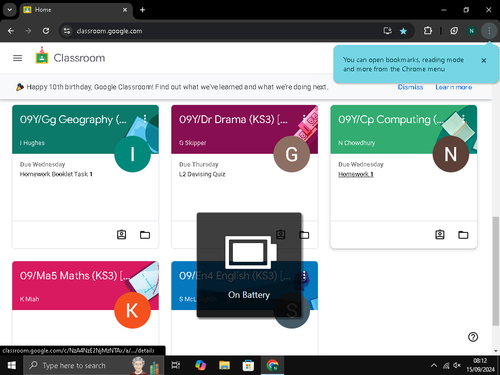
Task: Open the tab search dropdown arrow
Action: 10,10
